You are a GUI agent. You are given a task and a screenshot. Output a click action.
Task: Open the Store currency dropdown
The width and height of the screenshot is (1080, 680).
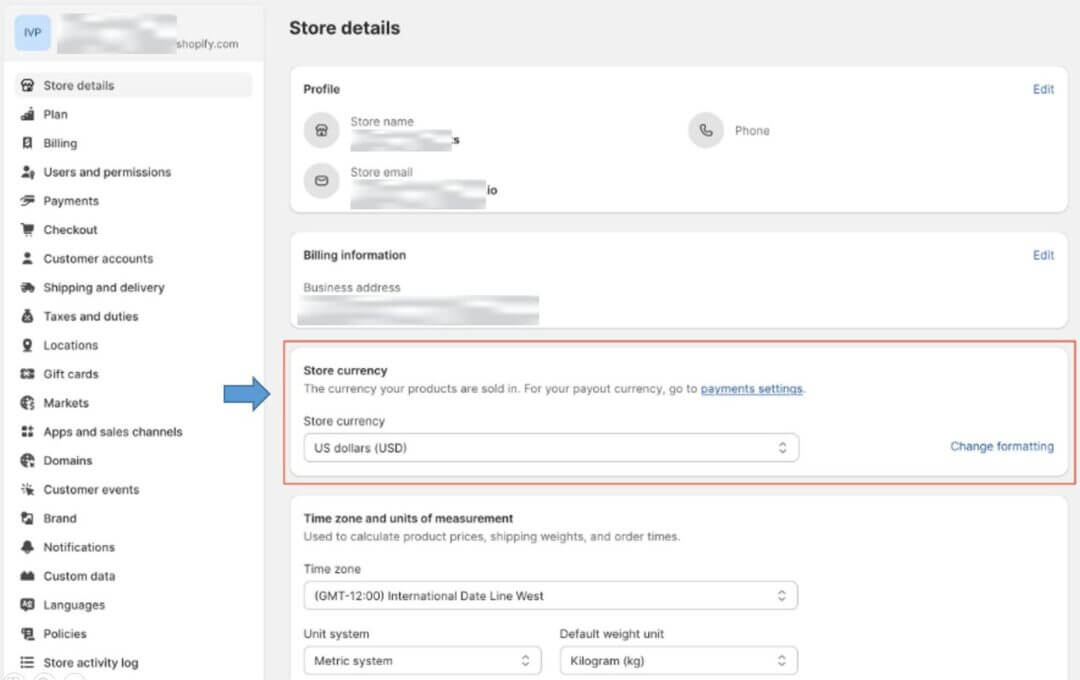[550, 447]
